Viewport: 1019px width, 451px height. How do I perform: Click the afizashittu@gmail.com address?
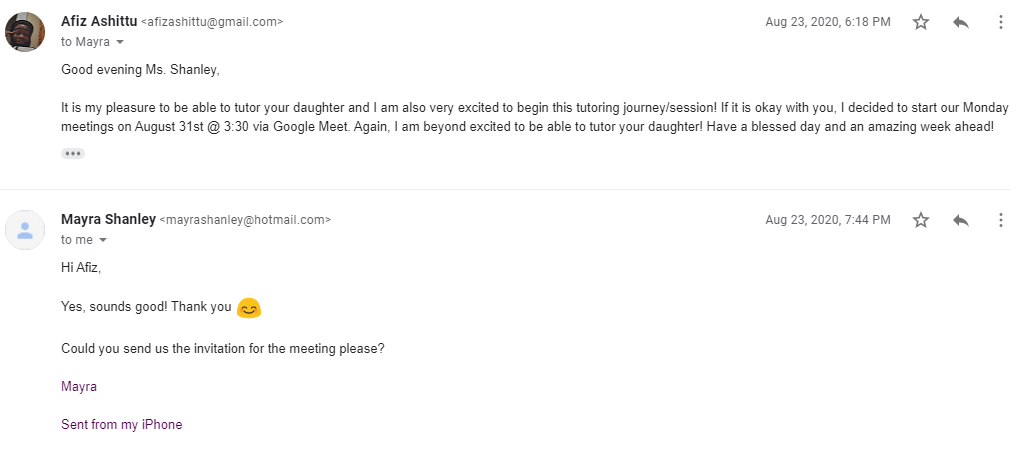pyautogui.click(x=212, y=22)
